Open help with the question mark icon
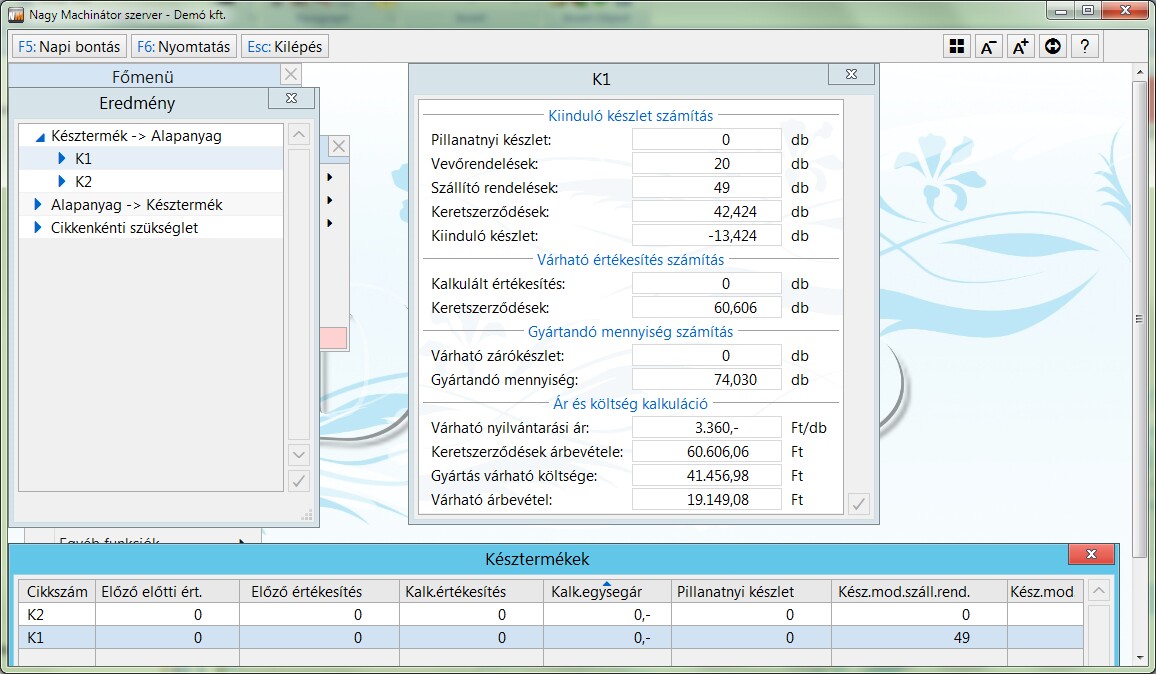This screenshot has width=1156, height=674. click(1084, 47)
